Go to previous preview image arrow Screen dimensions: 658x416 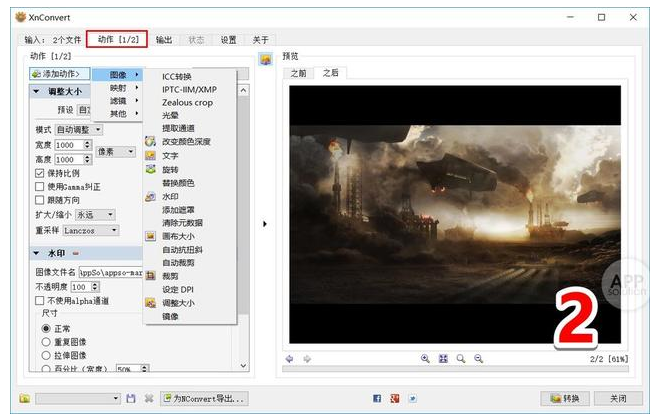coord(289,358)
